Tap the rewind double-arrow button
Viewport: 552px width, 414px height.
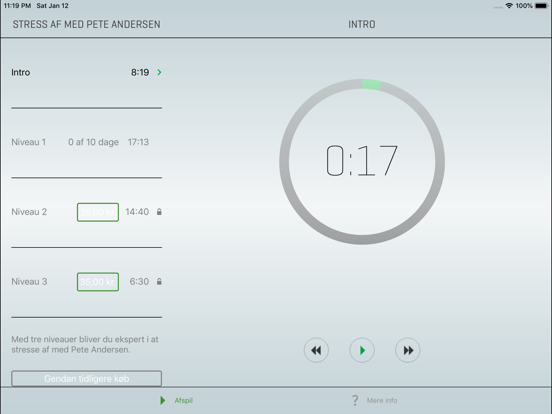click(x=316, y=350)
